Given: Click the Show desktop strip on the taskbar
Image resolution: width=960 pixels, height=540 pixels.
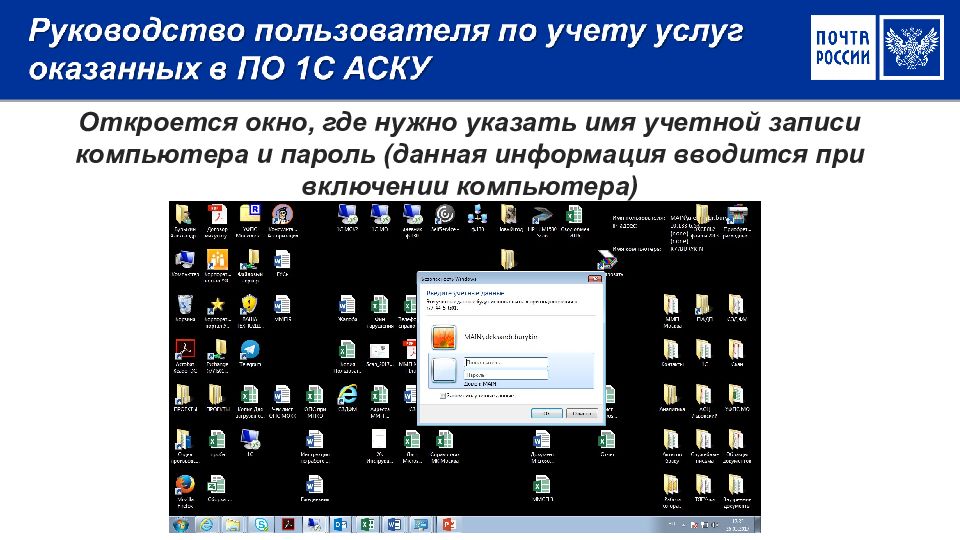Looking at the screenshot, I should [x=757, y=525].
